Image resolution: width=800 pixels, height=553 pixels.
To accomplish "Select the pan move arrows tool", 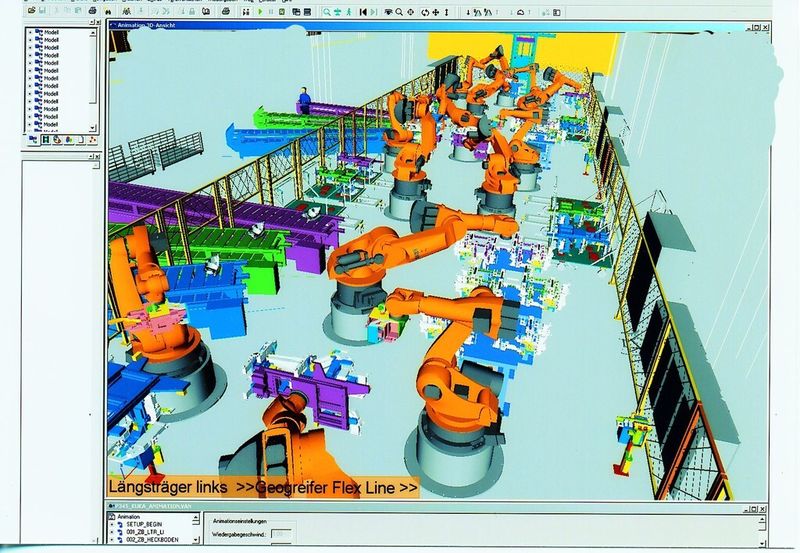I will (436, 12).
